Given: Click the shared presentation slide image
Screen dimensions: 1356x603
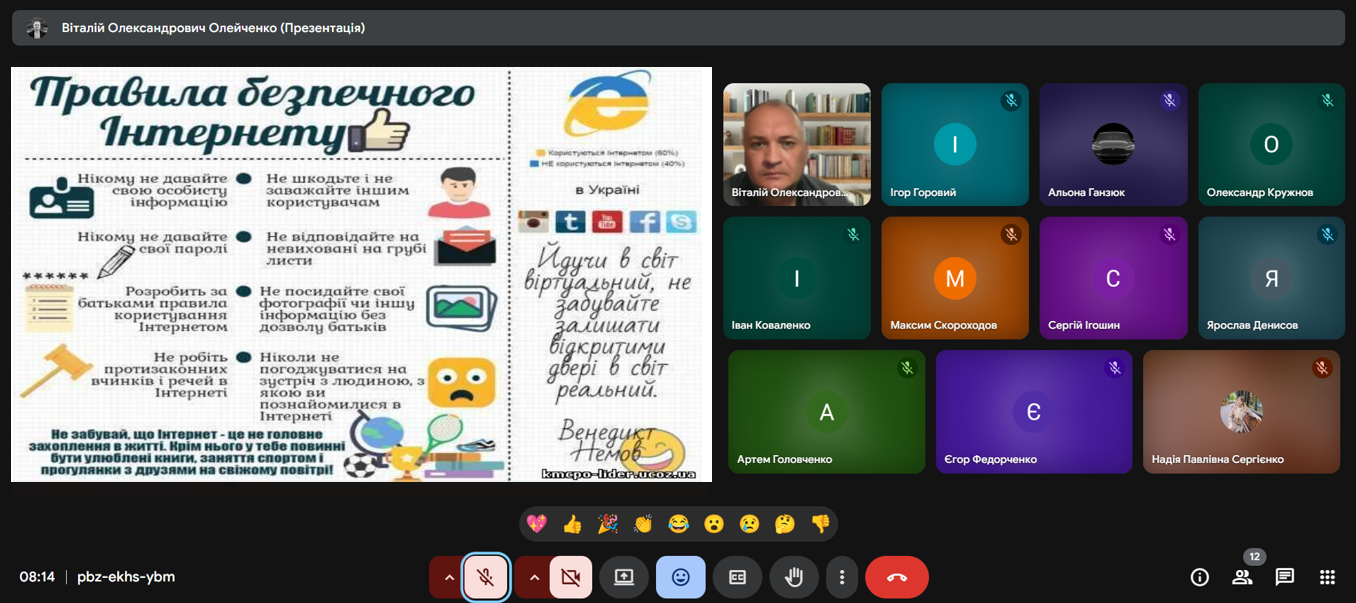Looking at the screenshot, I should (x=361, y=274).
